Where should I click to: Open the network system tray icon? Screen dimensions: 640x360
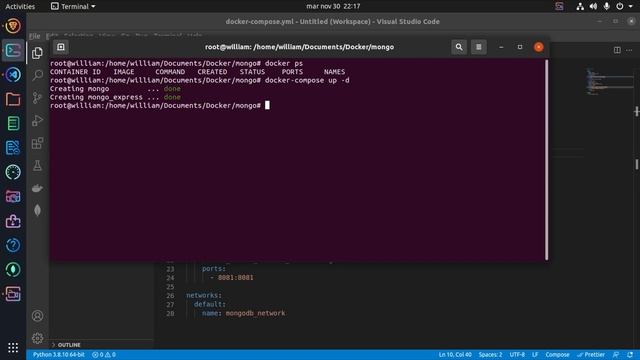[580, 7]
